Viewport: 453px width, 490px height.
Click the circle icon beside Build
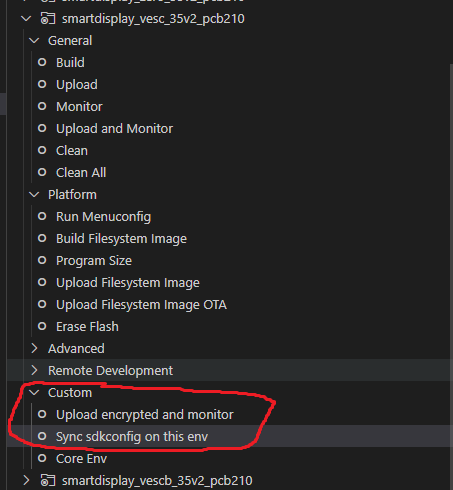(42, 62)
